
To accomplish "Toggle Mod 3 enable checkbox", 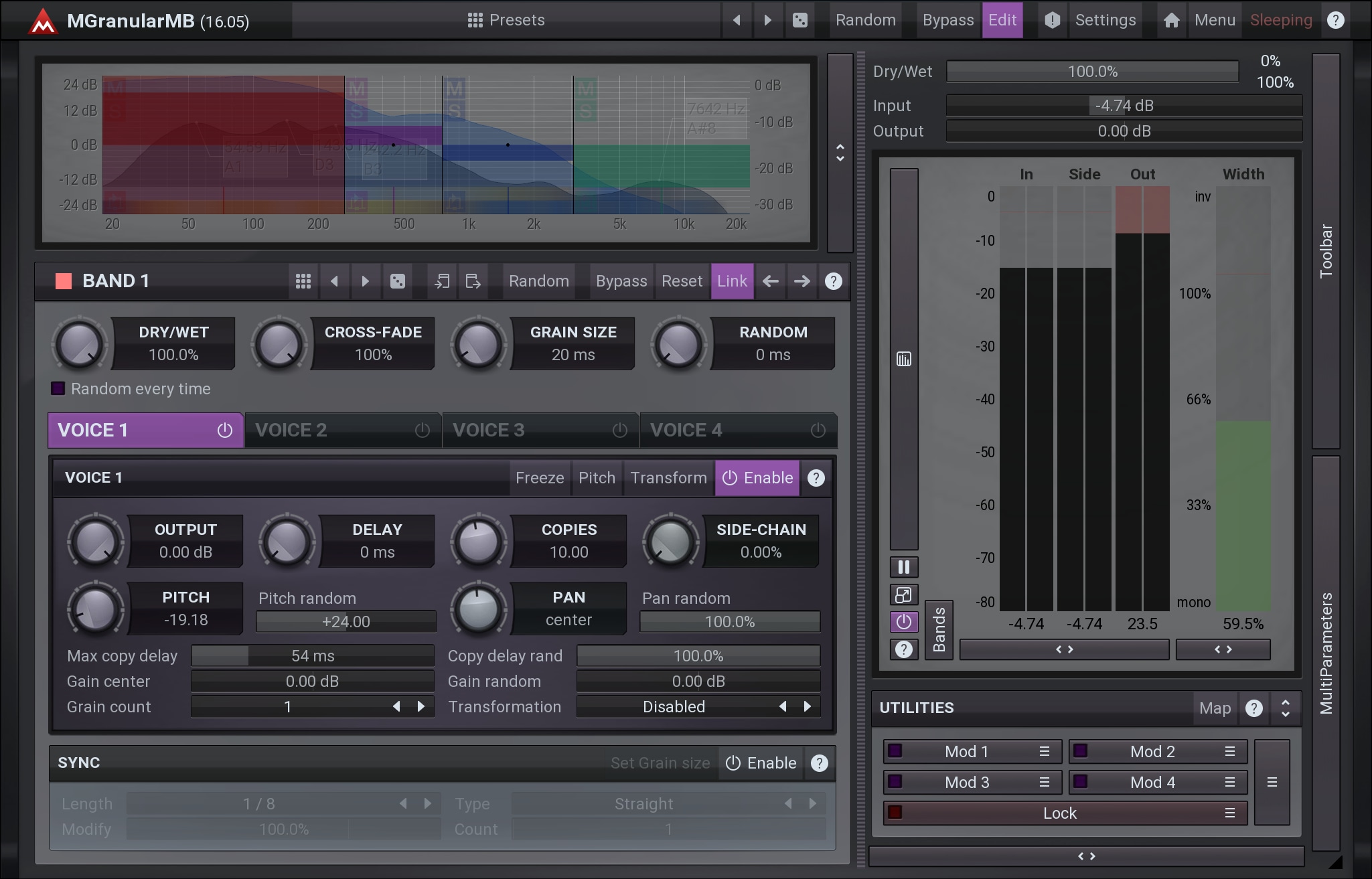I will coord(895,782).
